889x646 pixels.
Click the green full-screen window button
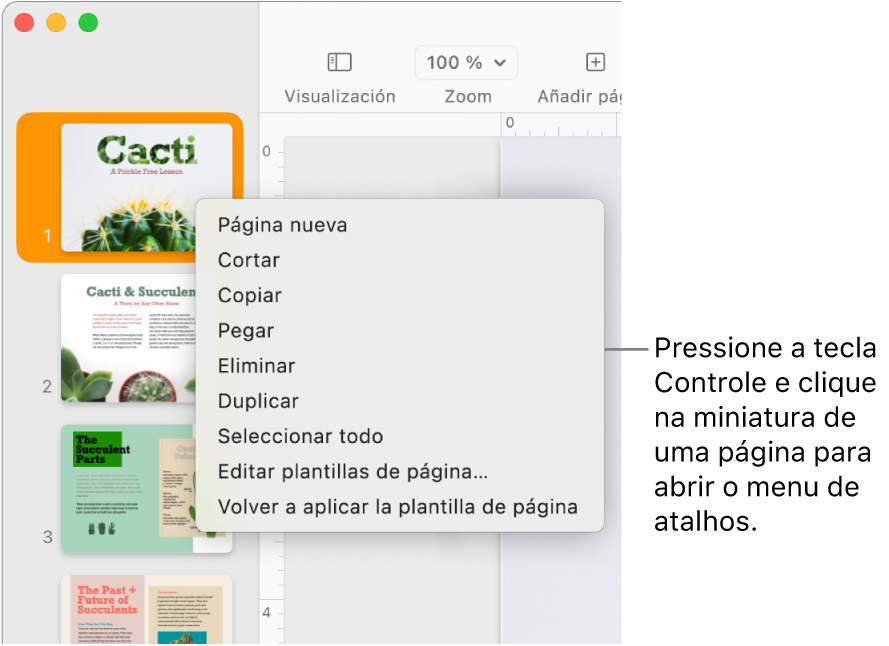88,23
